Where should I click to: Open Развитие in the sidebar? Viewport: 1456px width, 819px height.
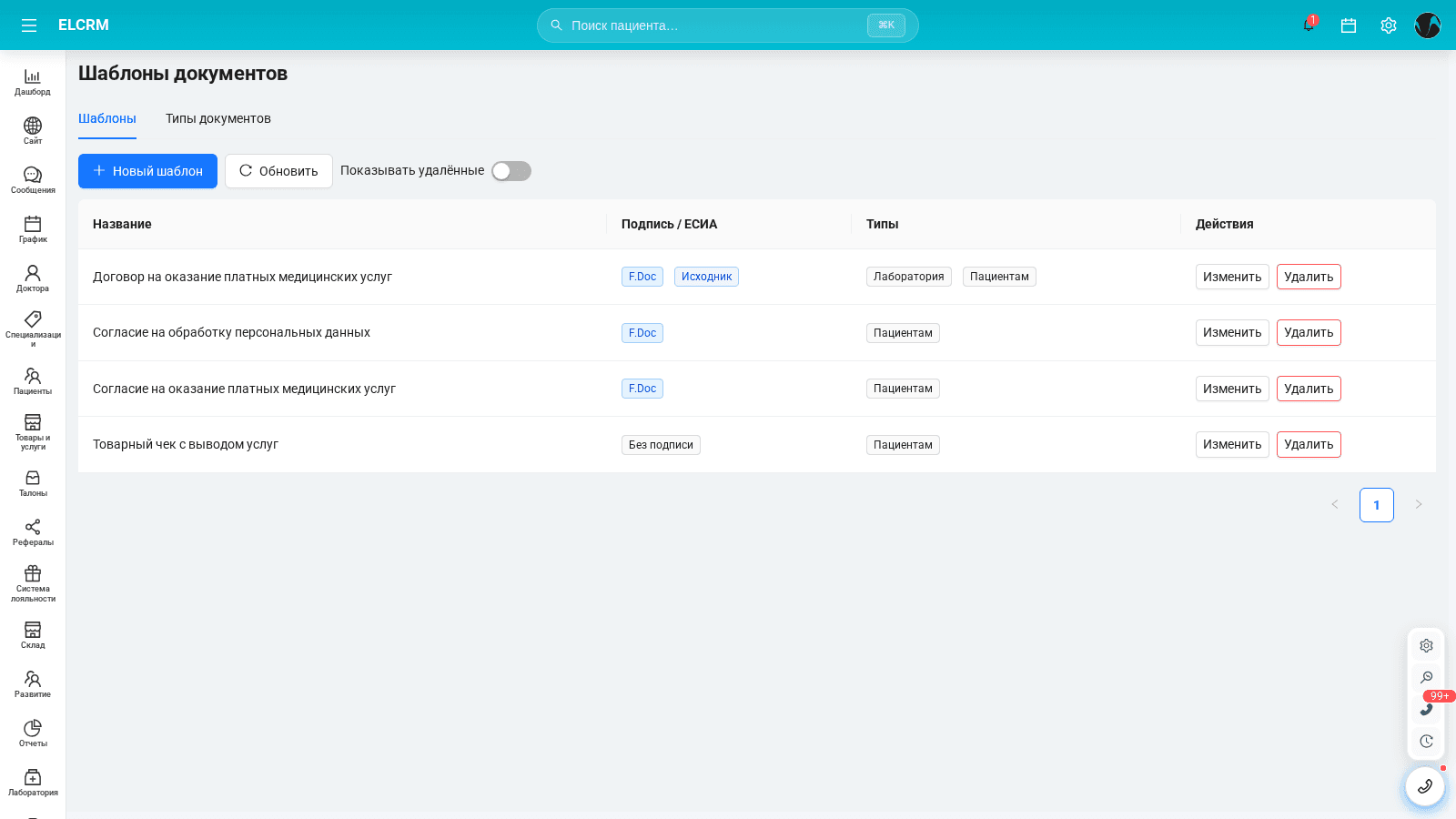click(33, 684)
